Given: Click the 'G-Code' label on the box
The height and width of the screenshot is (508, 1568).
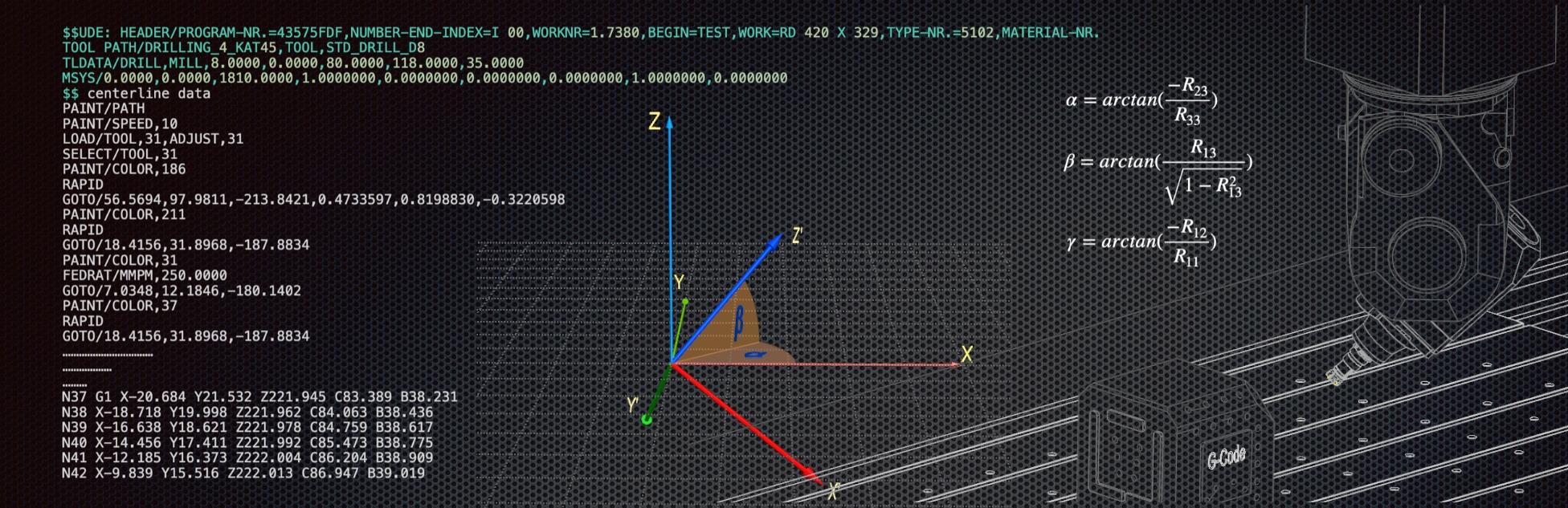Looking at the screenshot, I should click(1227, 458).
